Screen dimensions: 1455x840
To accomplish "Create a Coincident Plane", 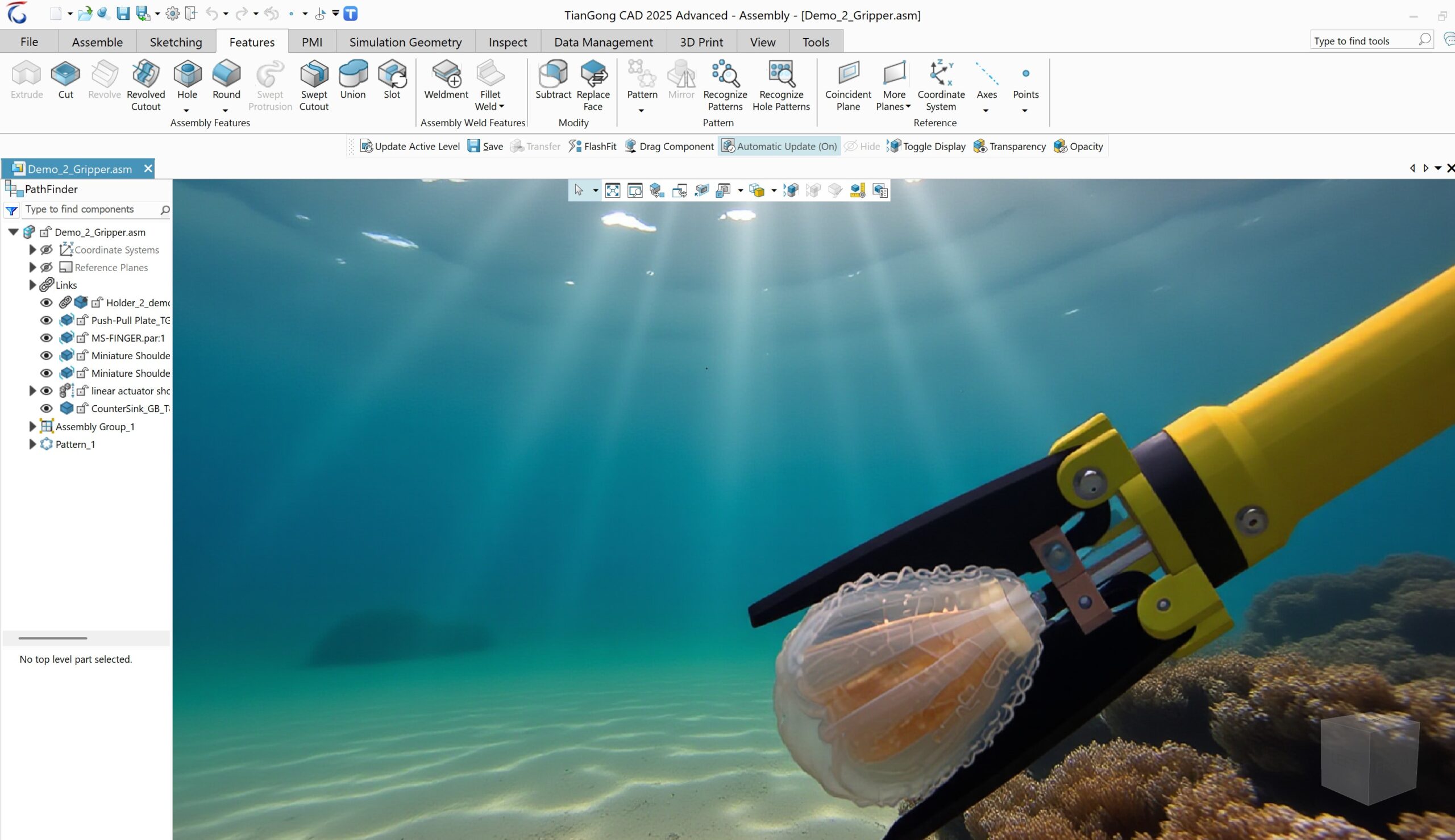I will (x=848, y=85).
